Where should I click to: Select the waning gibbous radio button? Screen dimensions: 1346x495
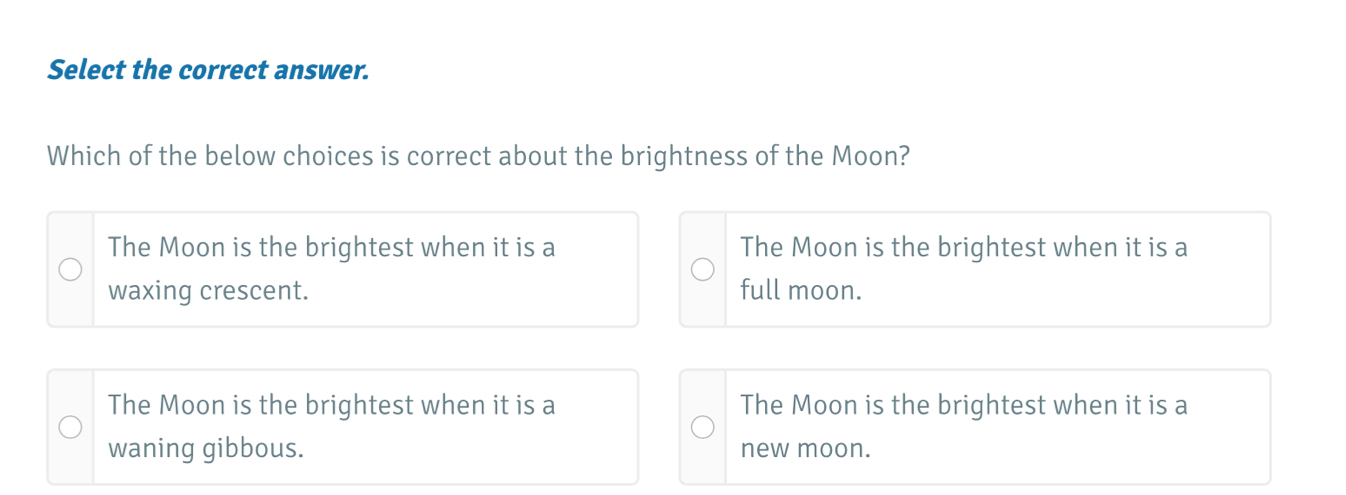(70, 428)
